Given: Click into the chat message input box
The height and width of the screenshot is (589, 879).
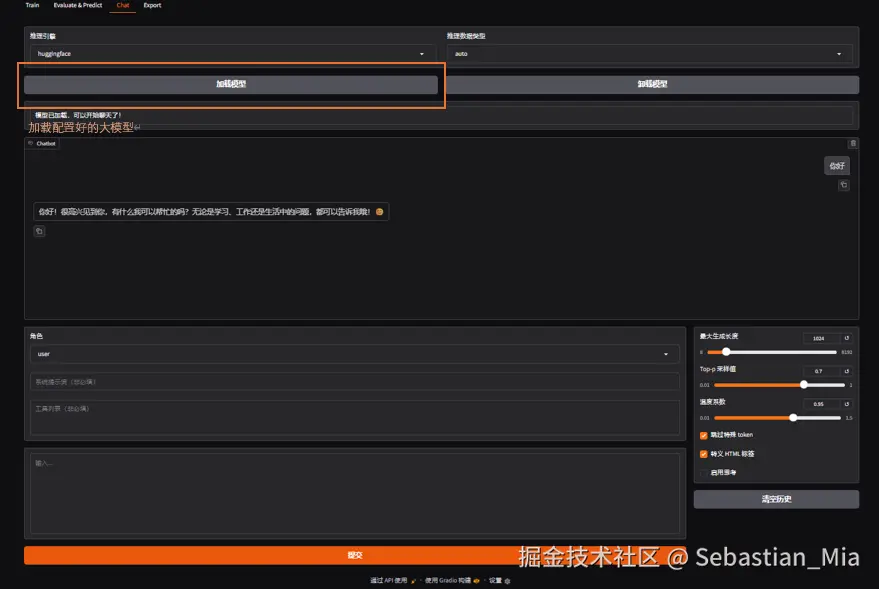Looking at the screenshot, I should pyautogui.click(x=354, y=493).
